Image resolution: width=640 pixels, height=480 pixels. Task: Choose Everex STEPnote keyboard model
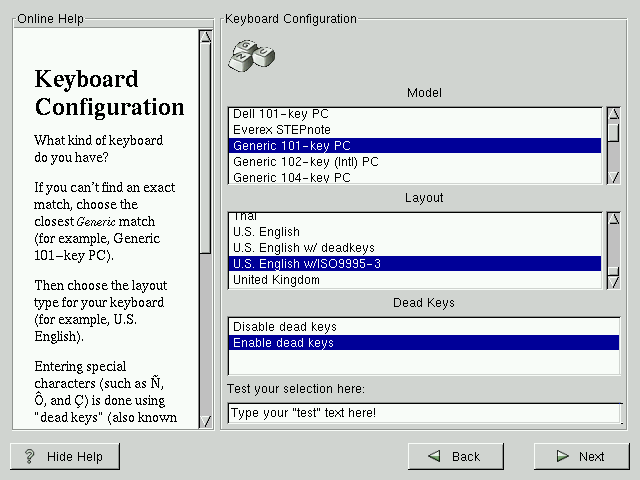tap(282, 130)
